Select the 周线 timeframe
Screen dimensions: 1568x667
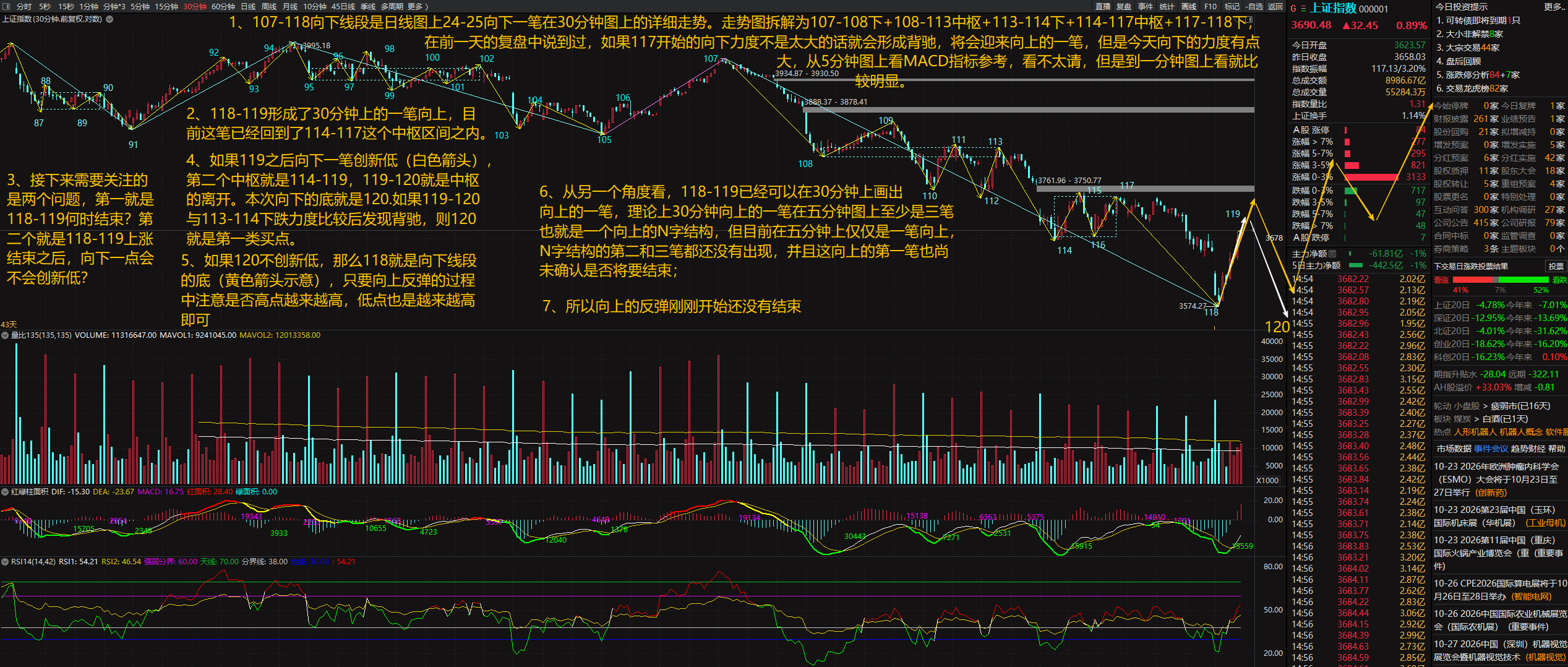click(x=269, y=6)
